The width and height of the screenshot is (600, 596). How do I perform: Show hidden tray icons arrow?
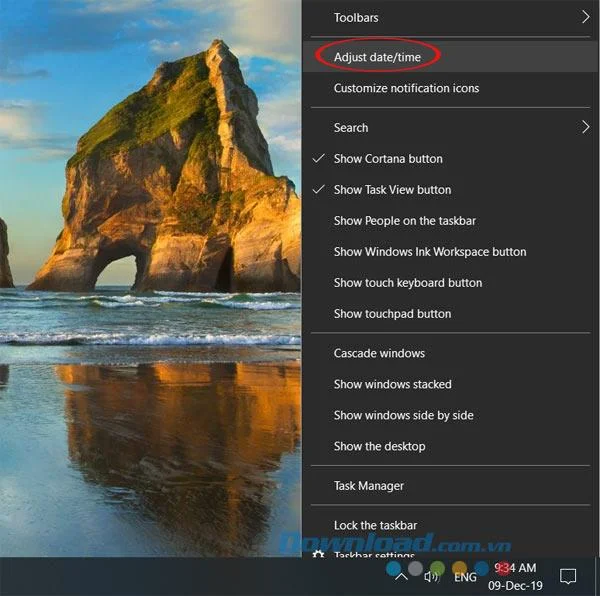[401, 576]
